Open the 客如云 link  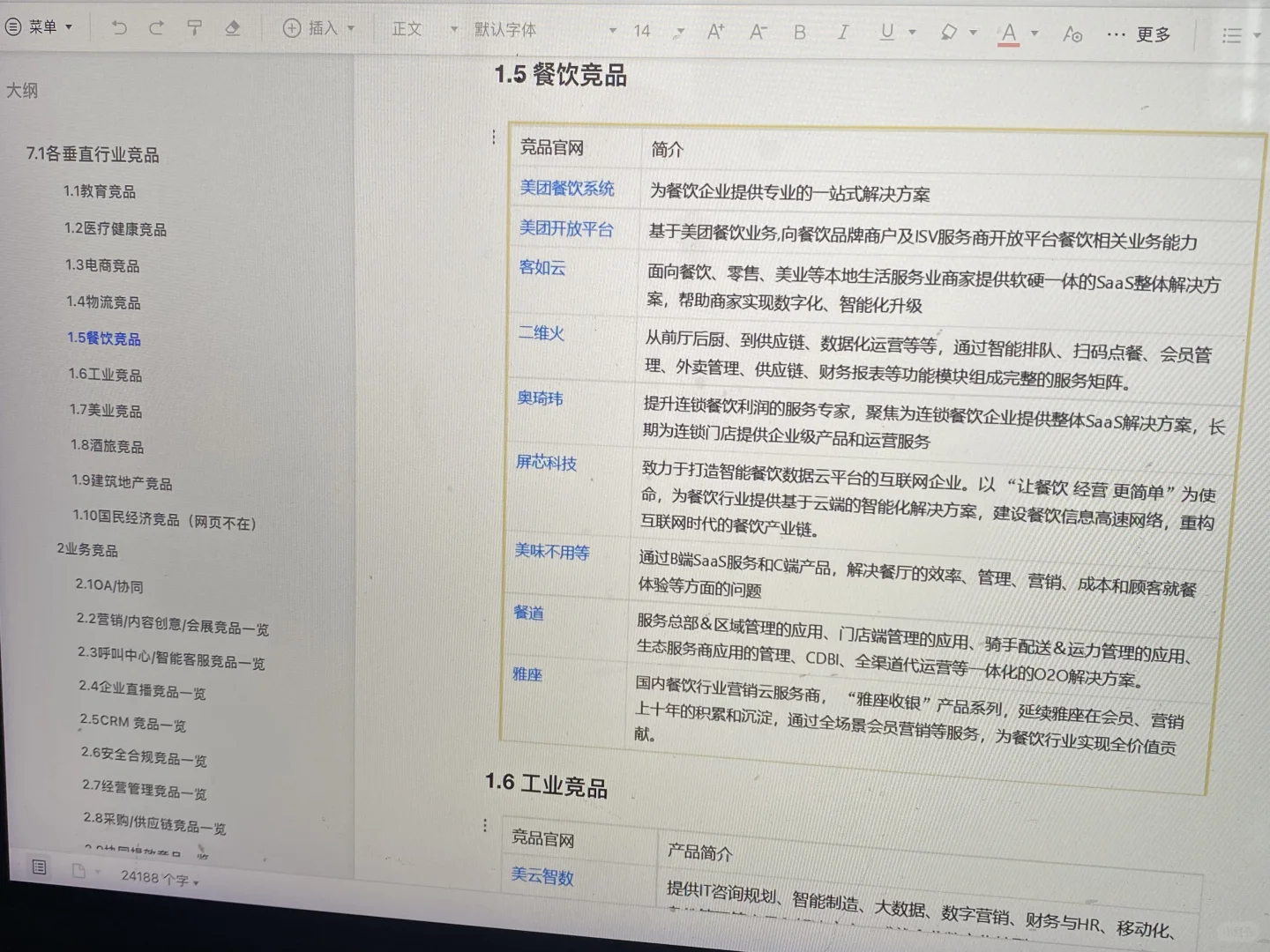(541, 269)
